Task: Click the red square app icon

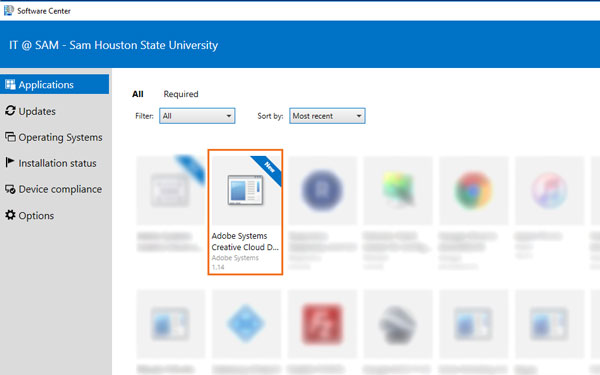Action: coord(322,324)
